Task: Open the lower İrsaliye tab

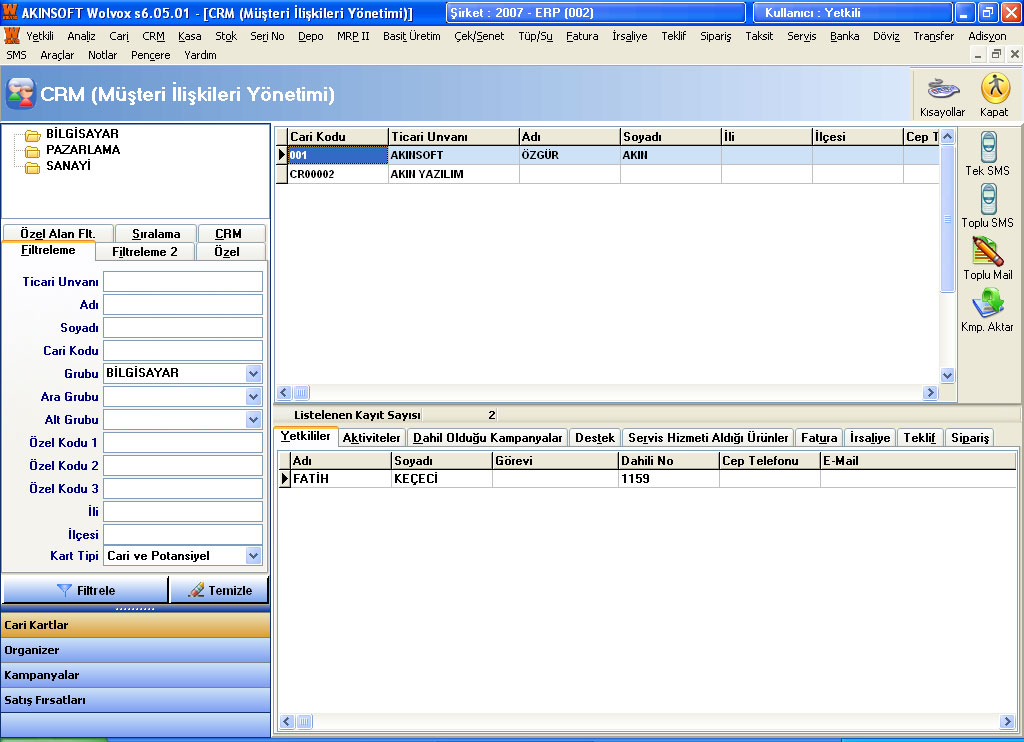Action: (x=870, y=438)
